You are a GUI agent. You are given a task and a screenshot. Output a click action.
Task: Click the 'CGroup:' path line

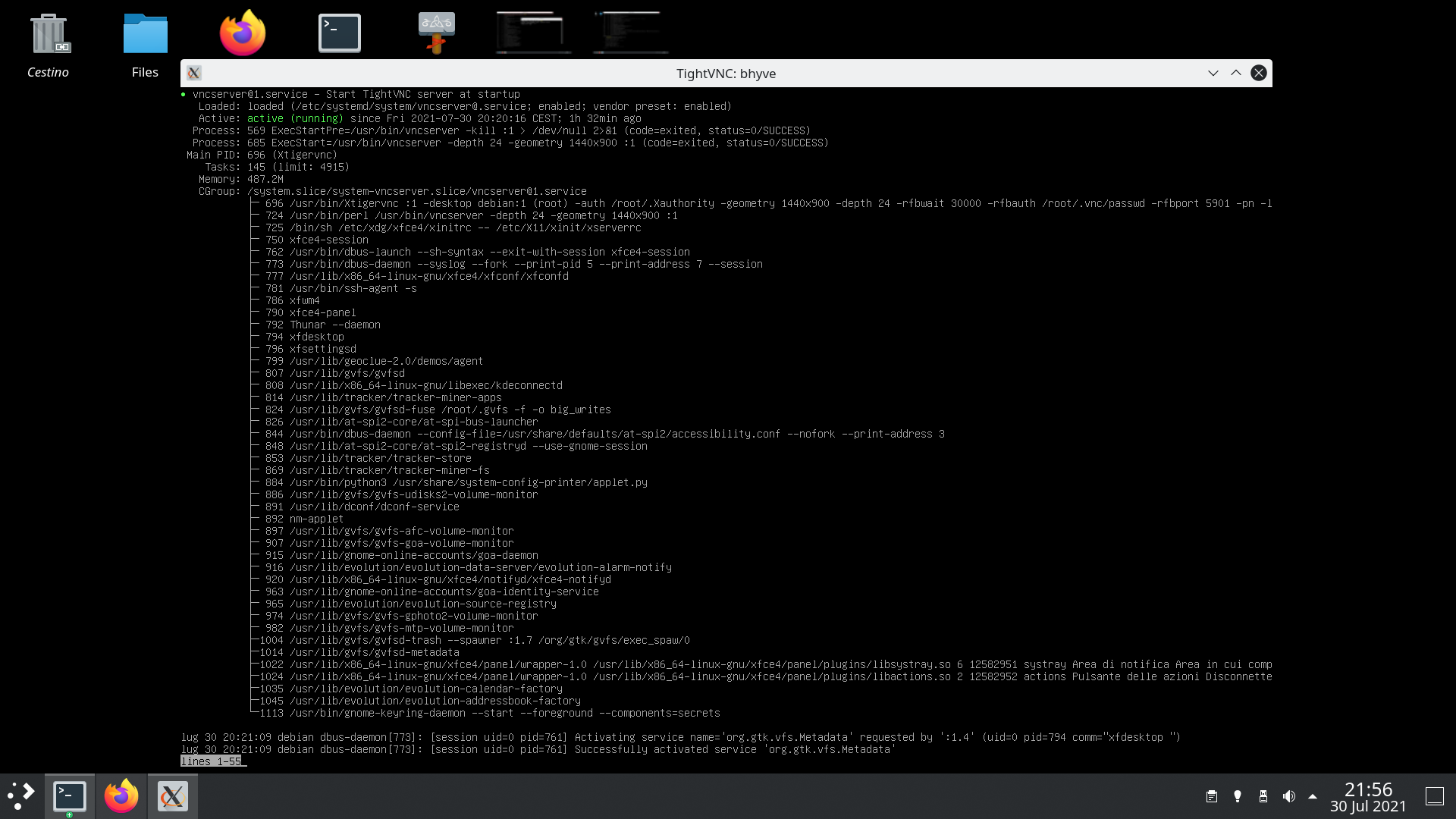click(393, 191)
